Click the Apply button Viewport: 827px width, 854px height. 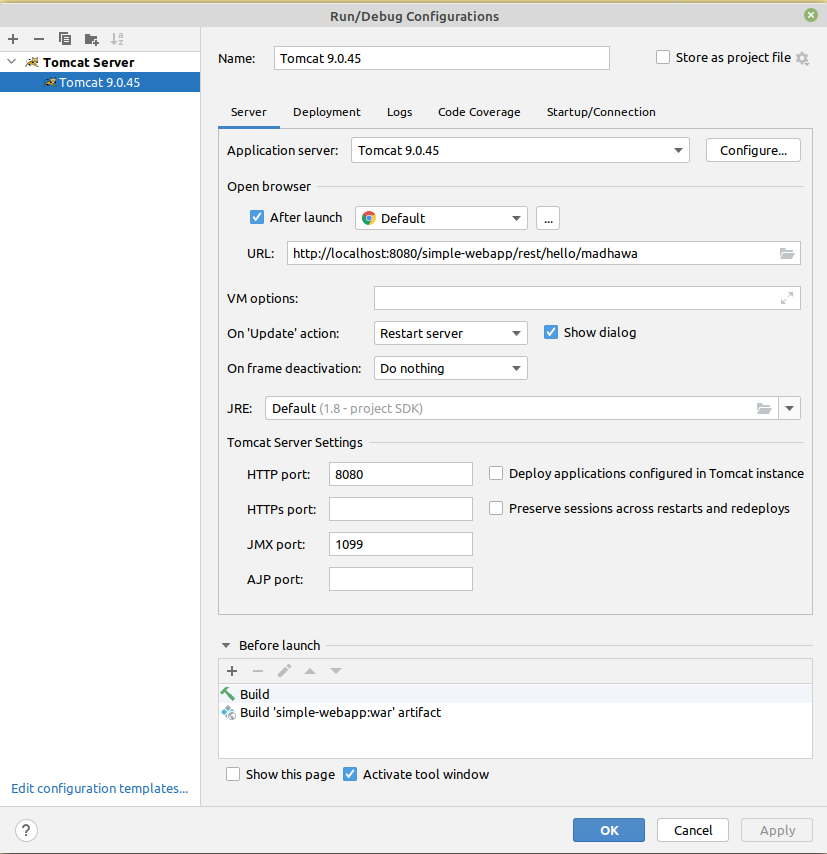(x=777, y=830)
